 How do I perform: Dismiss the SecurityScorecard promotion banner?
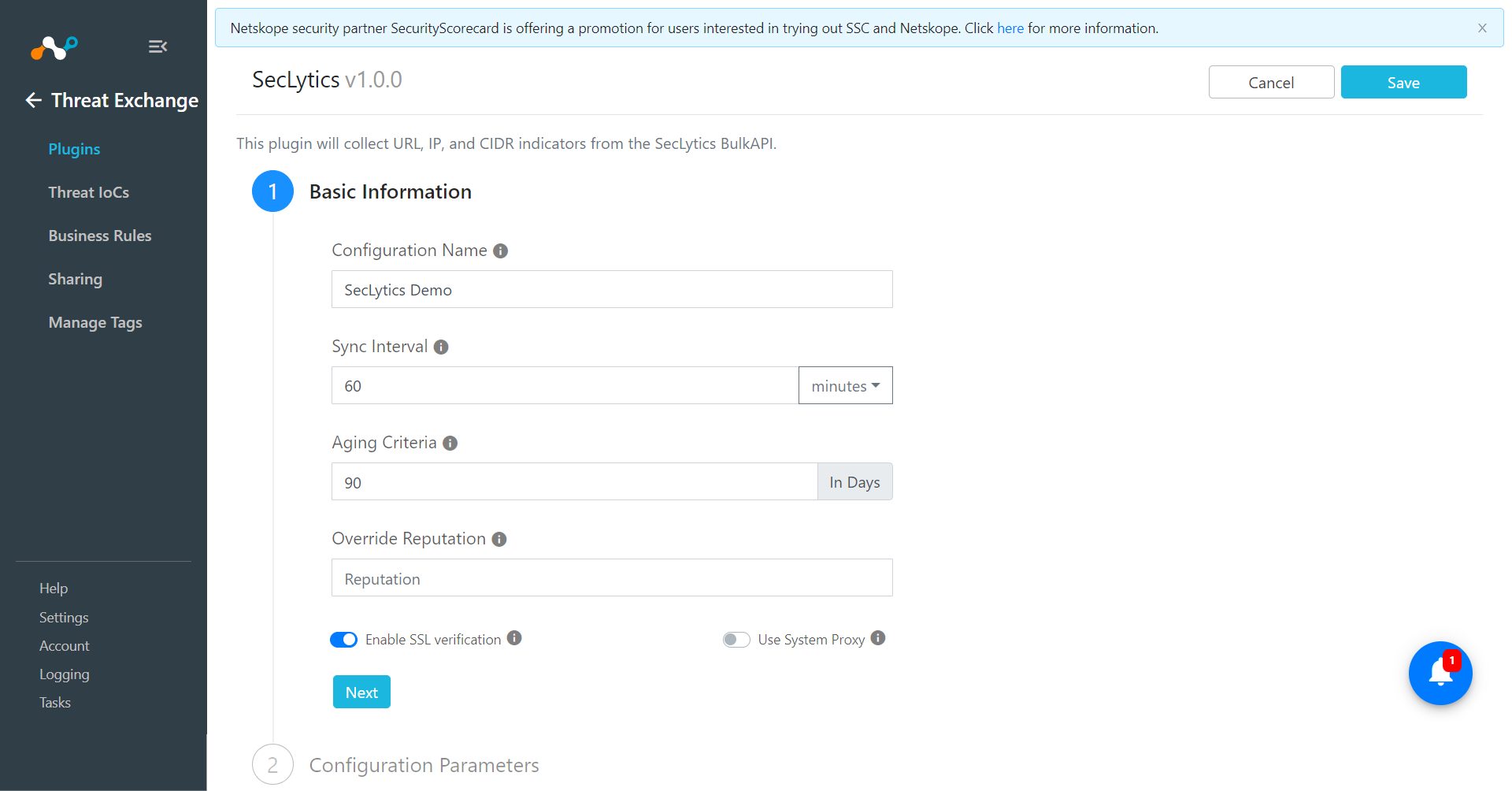coord(1482,28)
